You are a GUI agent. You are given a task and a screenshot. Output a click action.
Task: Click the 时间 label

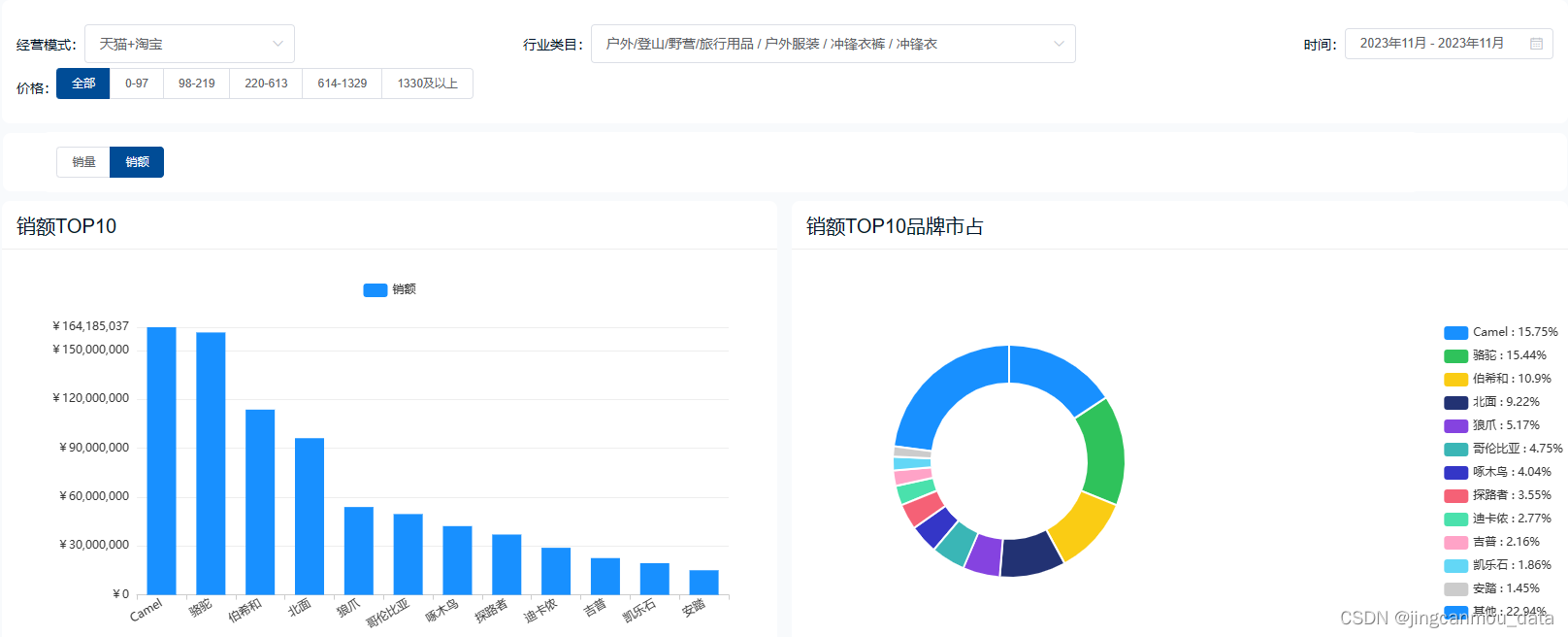click(1321, 45)
